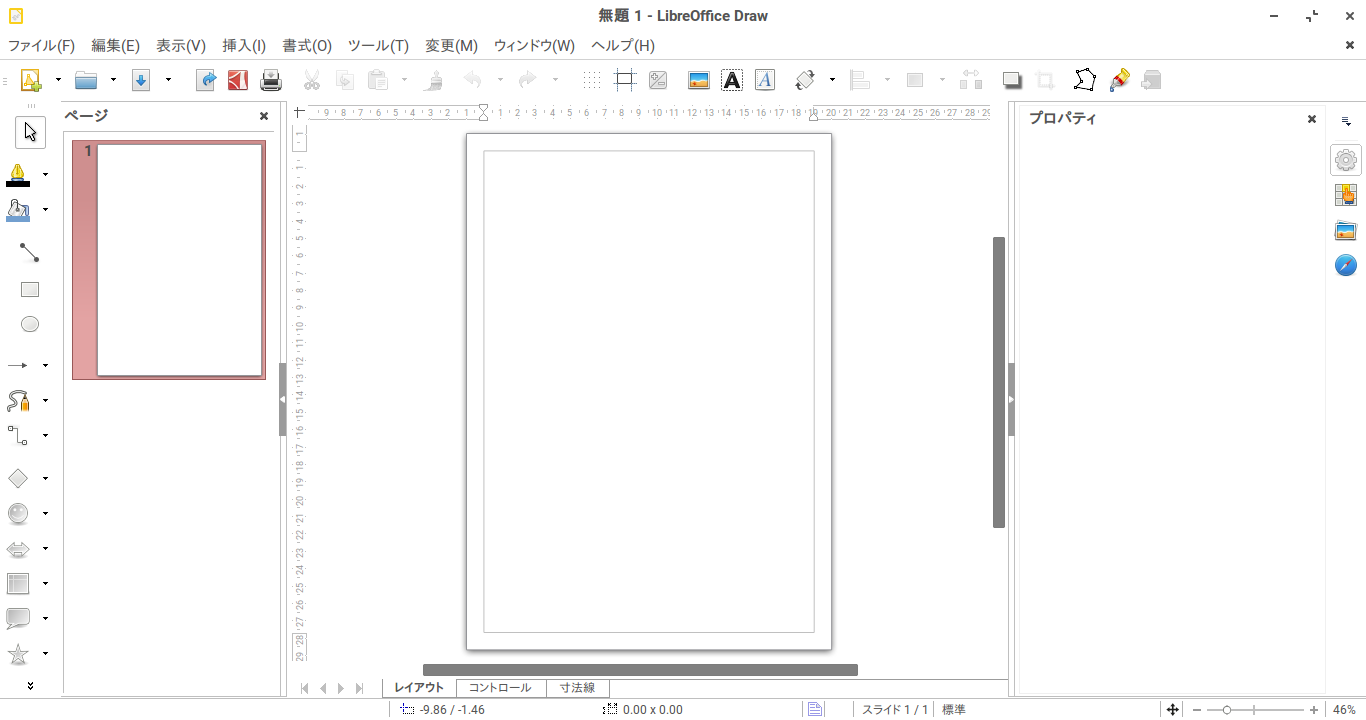This screenshot has width=1366, height=720.
Task: Click the Insert Image toolbar icon
Action: (x=699, y=80)
